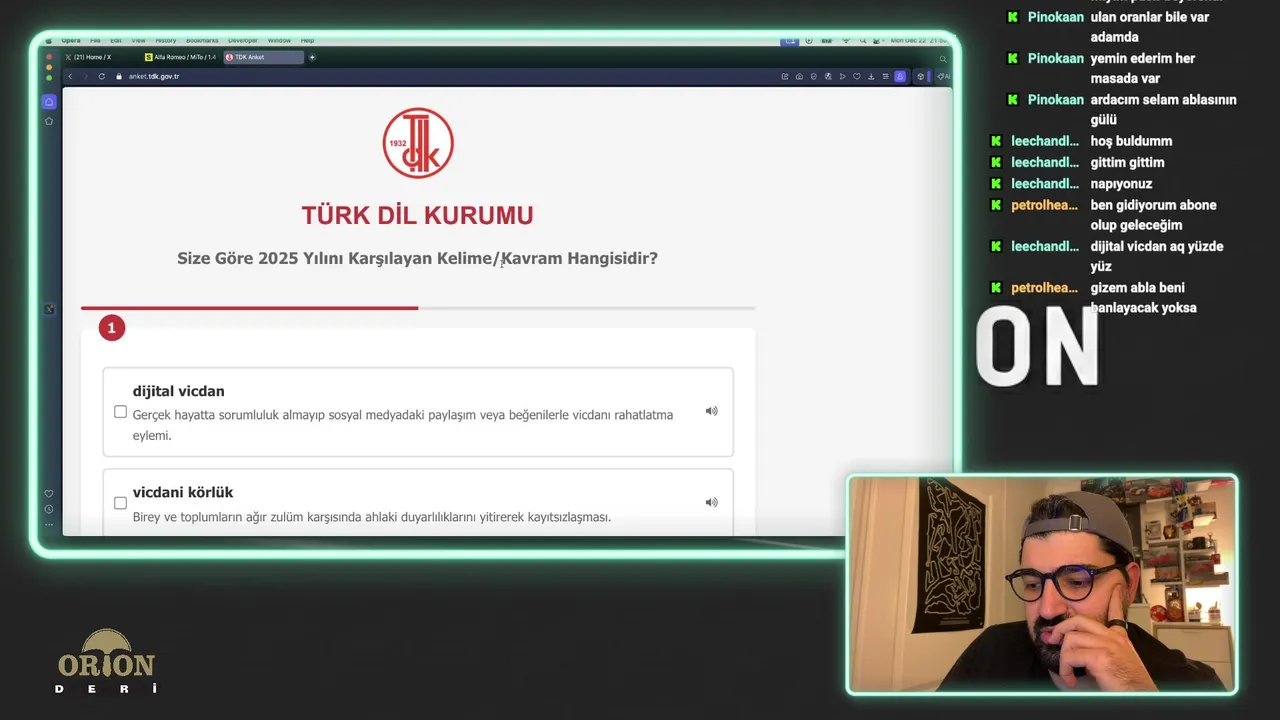Click chat message dijital vicdan aq yüzde yüz

[x=1157, y=256]
